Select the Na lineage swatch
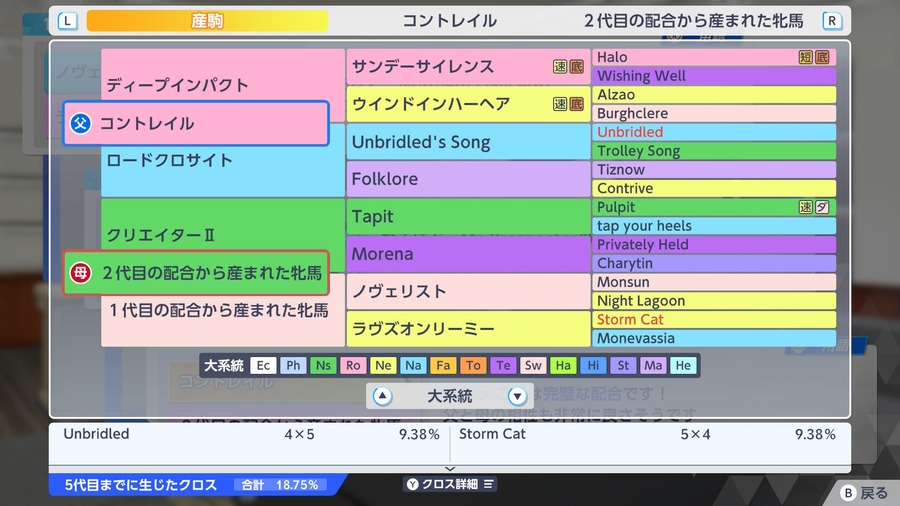This screenshot has width=900, height=506. 413,365
